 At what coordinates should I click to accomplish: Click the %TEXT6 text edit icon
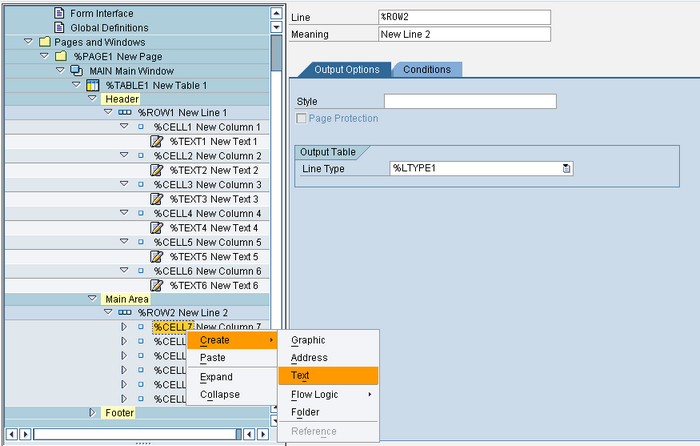click(x=156, y=285)
